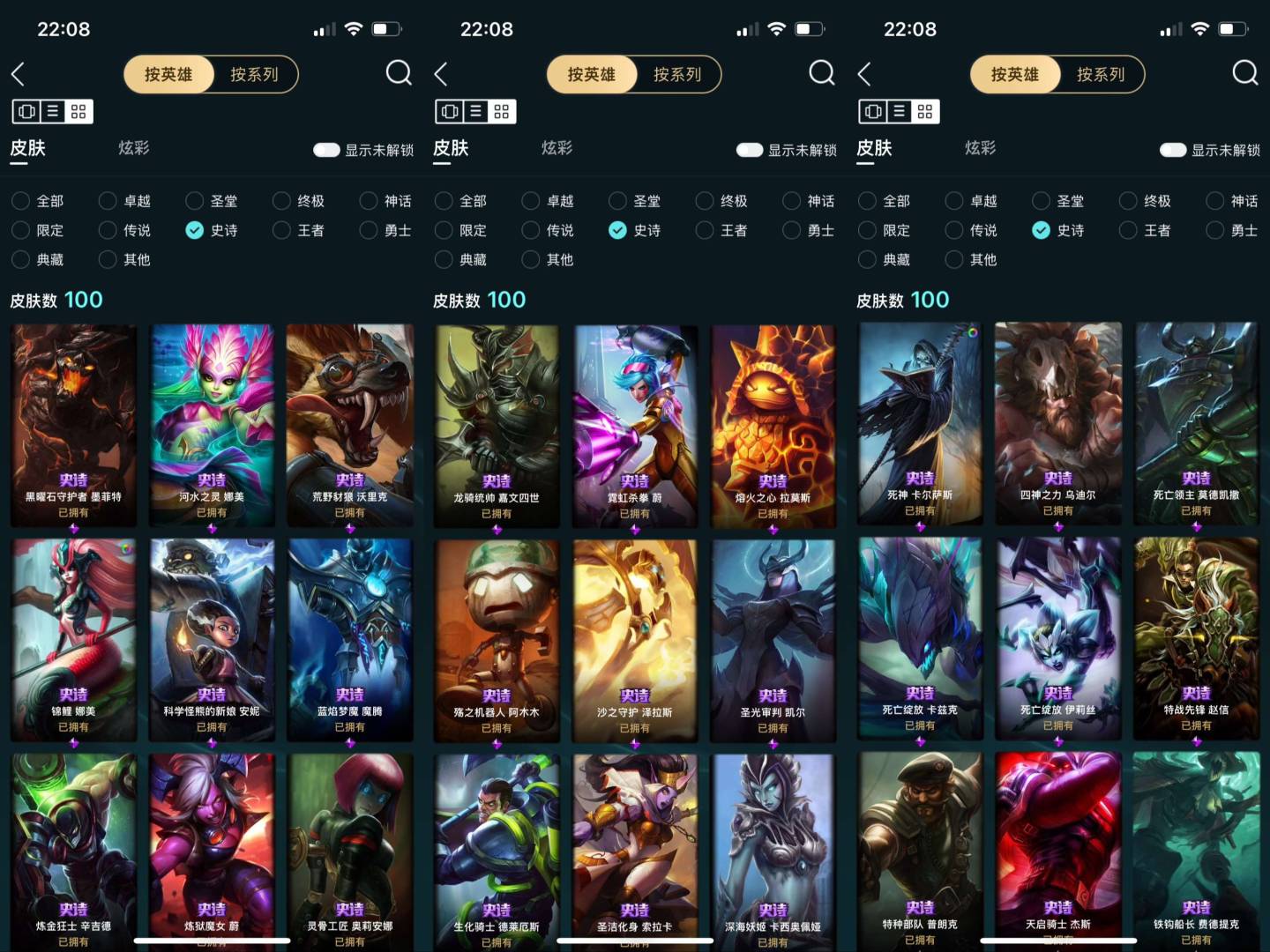This screenshot has width=1270, height=952.
Task: Toggle 显示未解锁 switch in the left screen
Action: [326, 150]
